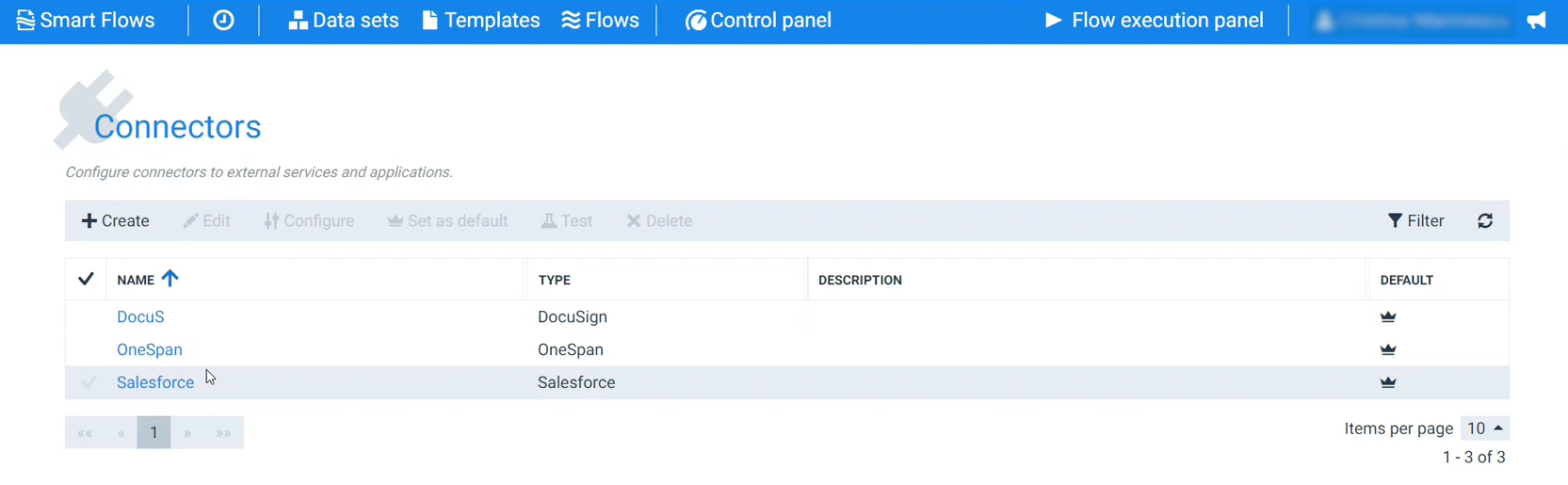Open Flow execution panel
The width and height of the screenshot is (1568, 485).
(x=1154, y=20)
